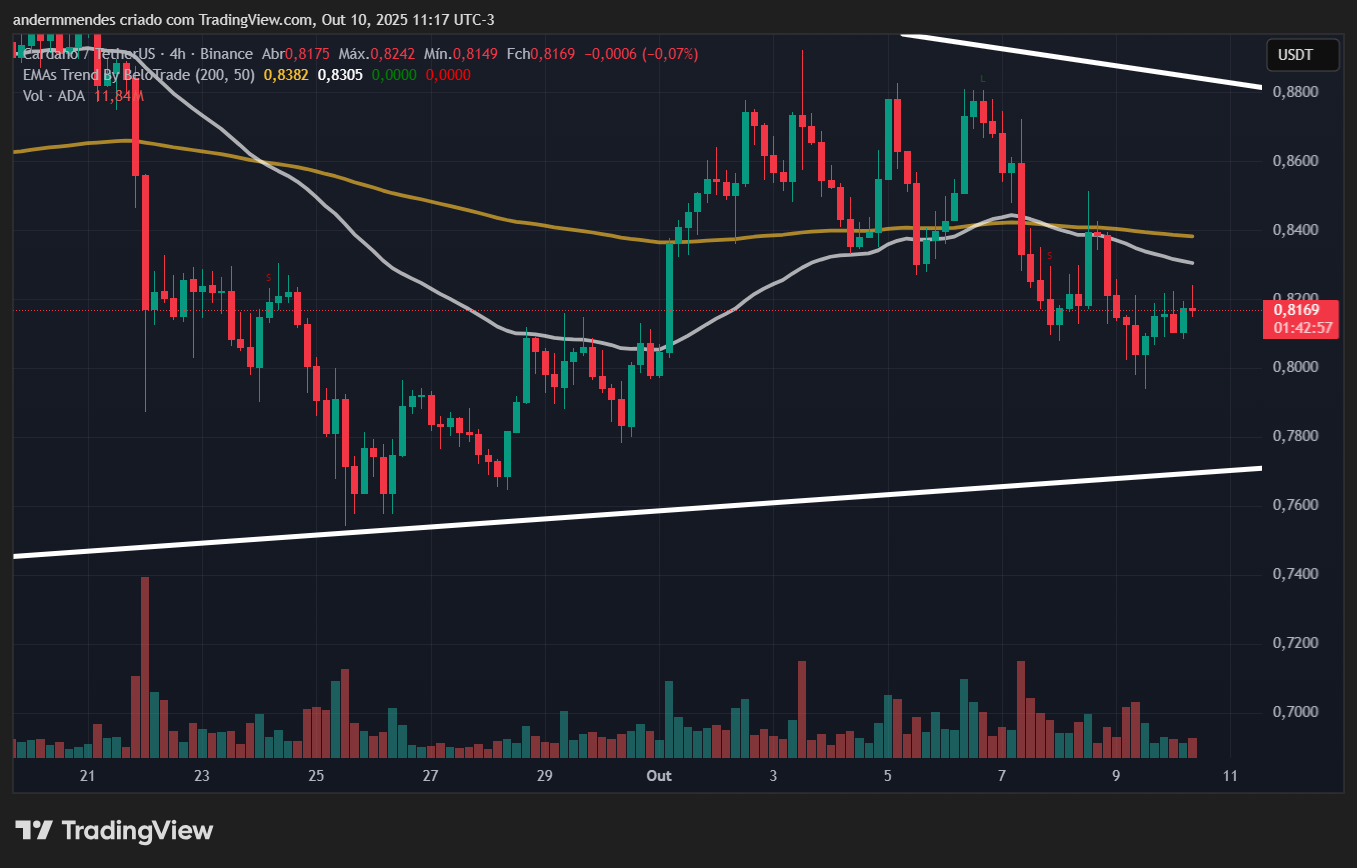Click the TradingView logo at the bottom
The width and height of the screenshot is (1357, 868).
[x=114, y=830]
